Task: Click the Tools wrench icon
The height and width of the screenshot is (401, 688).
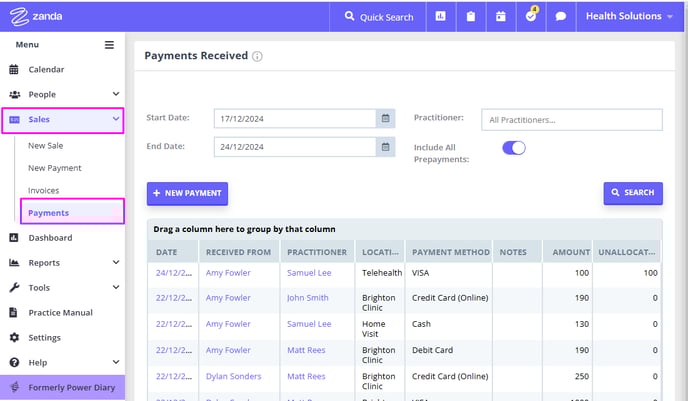Action: pyautogui.click(x=14, y=288)
